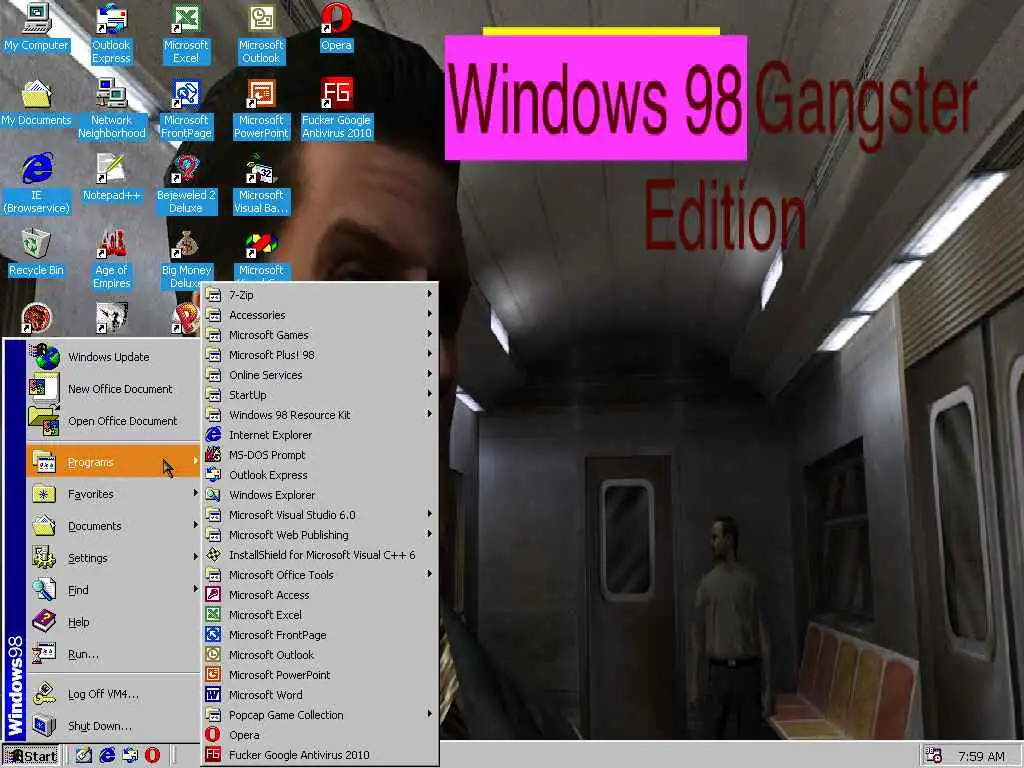Expand Microsoft Visual Studio 6.0 folder
This screenshot has height=768, width=1024.
pyautogui.click(x=320, y=515)
